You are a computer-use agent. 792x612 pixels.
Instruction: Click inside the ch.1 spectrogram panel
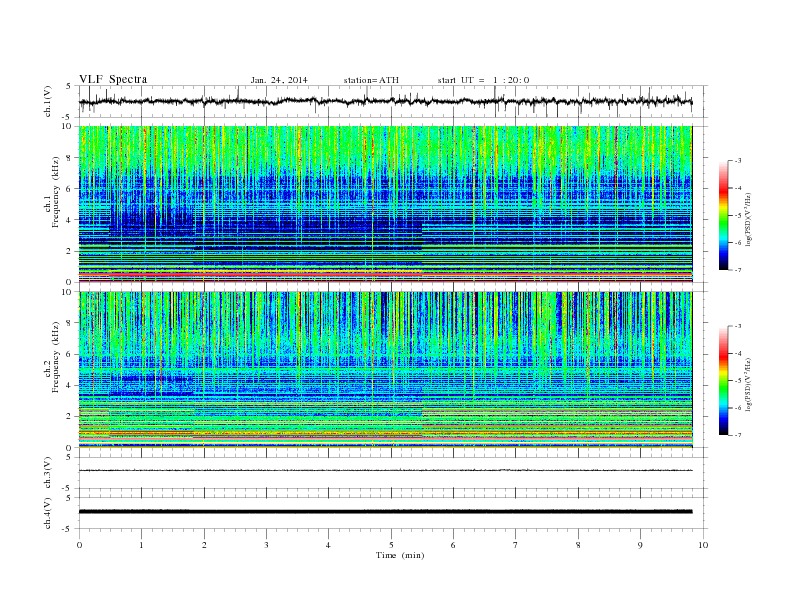[385, 204]
